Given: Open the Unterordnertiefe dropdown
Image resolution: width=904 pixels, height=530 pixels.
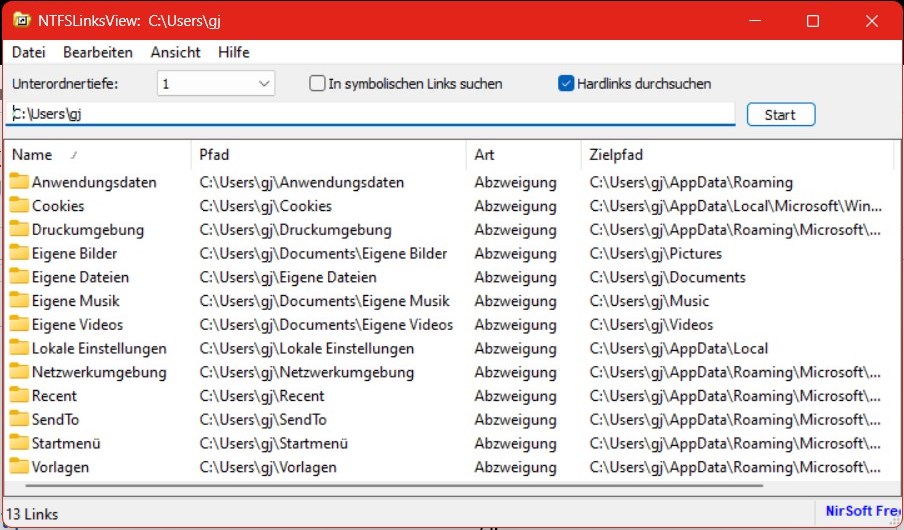Looking at the screenshot, I should (x=216, y=84).
